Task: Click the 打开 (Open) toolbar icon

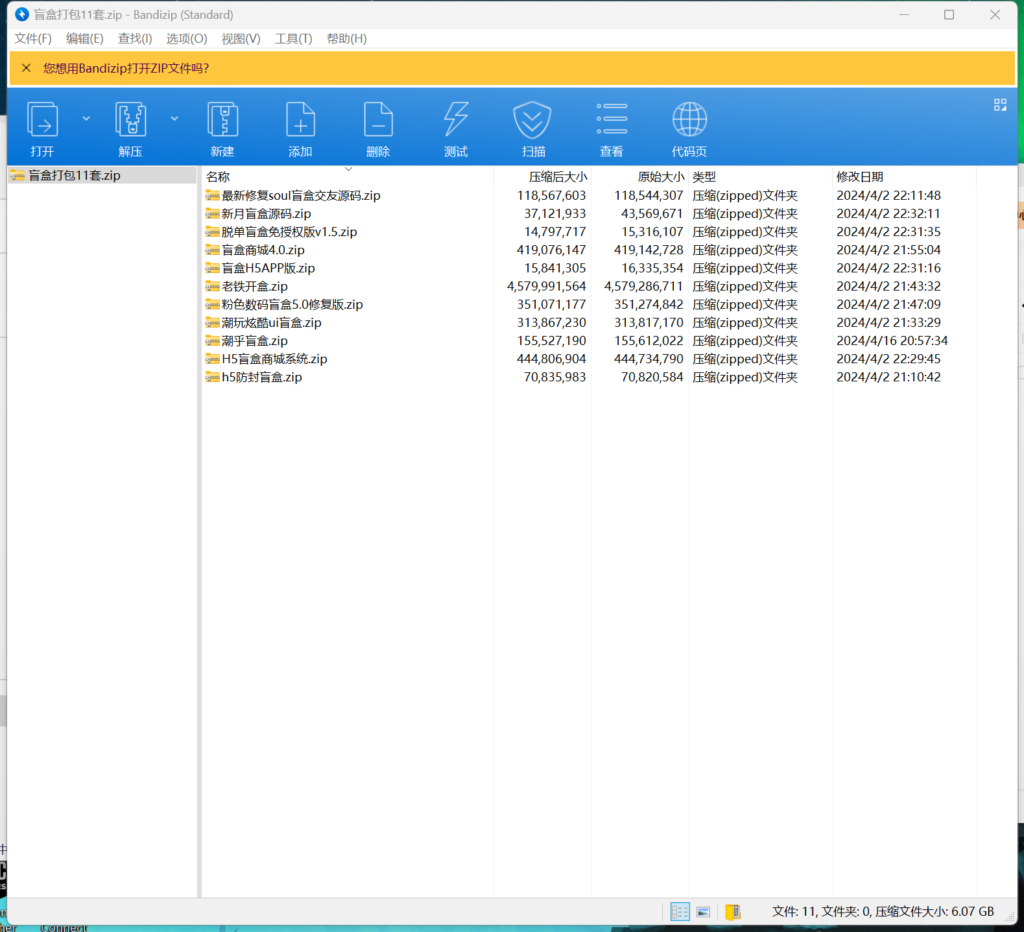Action: click(x=42, y=120)
